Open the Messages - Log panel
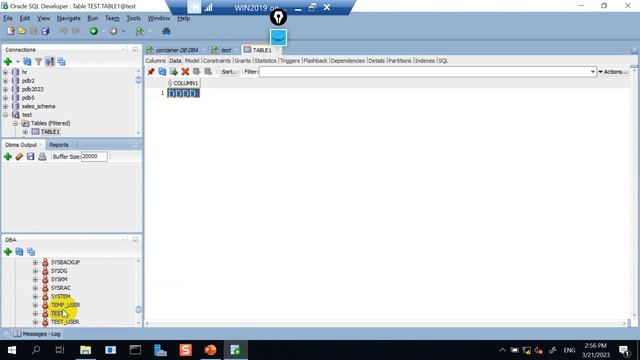Viewport: 640px width, 360px height. click(37, 334)
